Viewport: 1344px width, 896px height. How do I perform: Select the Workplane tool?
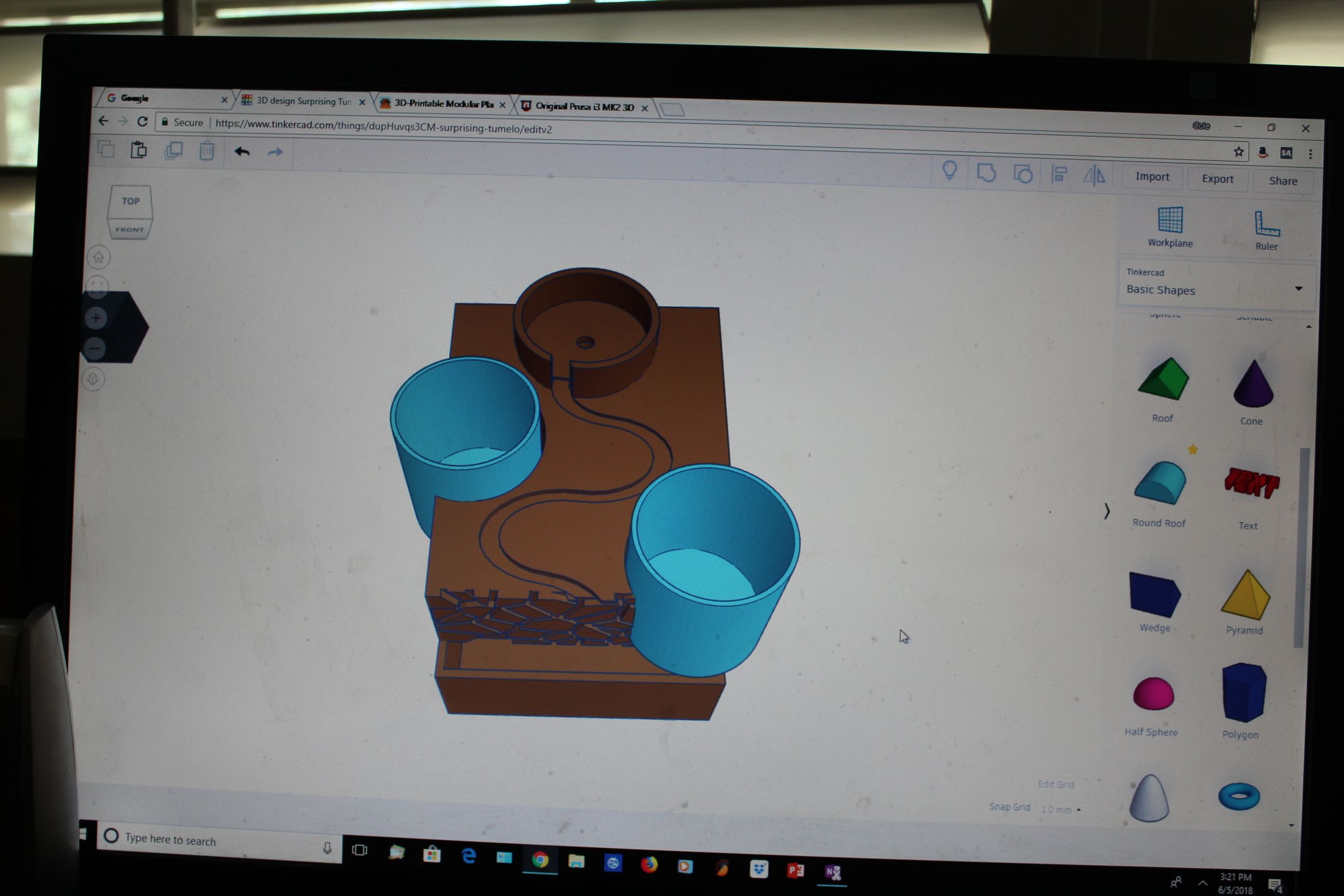coord(1170,226)
